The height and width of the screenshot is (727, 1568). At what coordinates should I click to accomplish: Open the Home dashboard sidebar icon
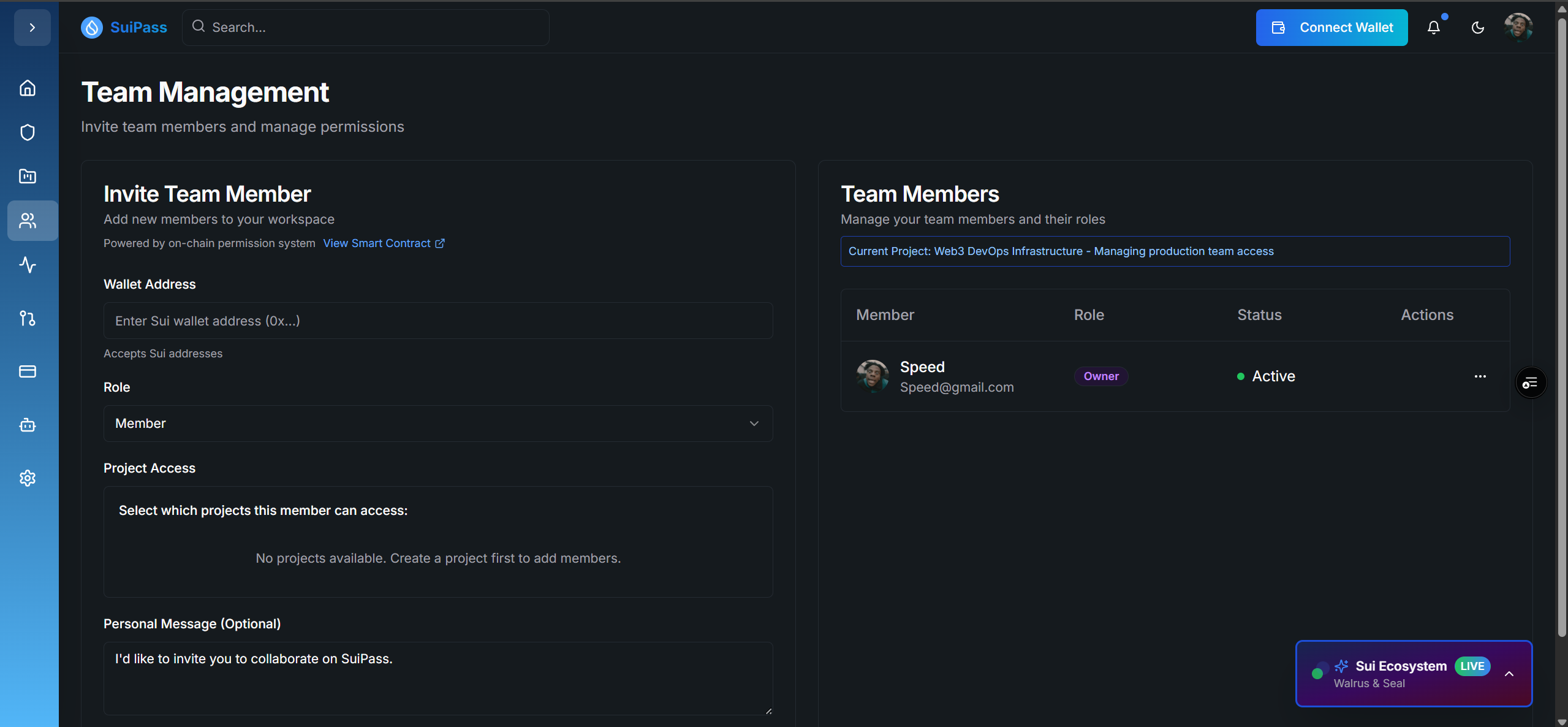28,88
